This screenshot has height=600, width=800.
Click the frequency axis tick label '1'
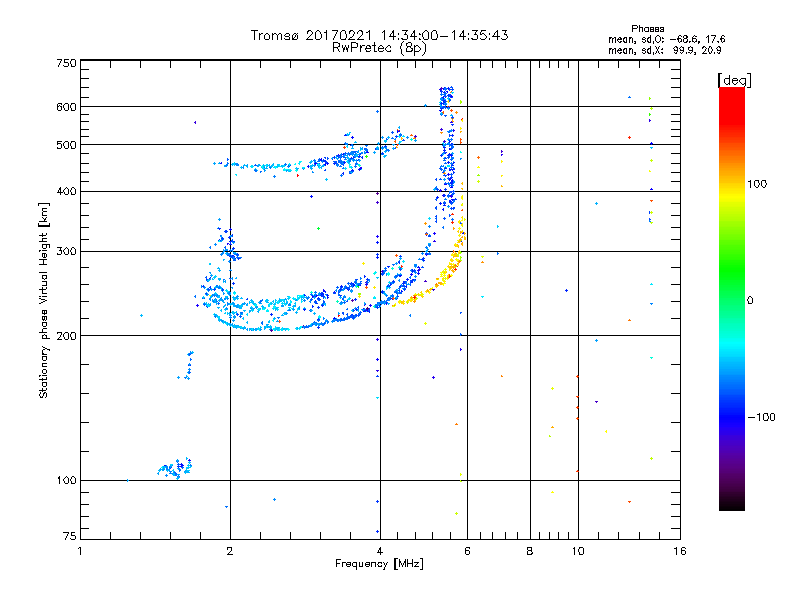[80, 551]
